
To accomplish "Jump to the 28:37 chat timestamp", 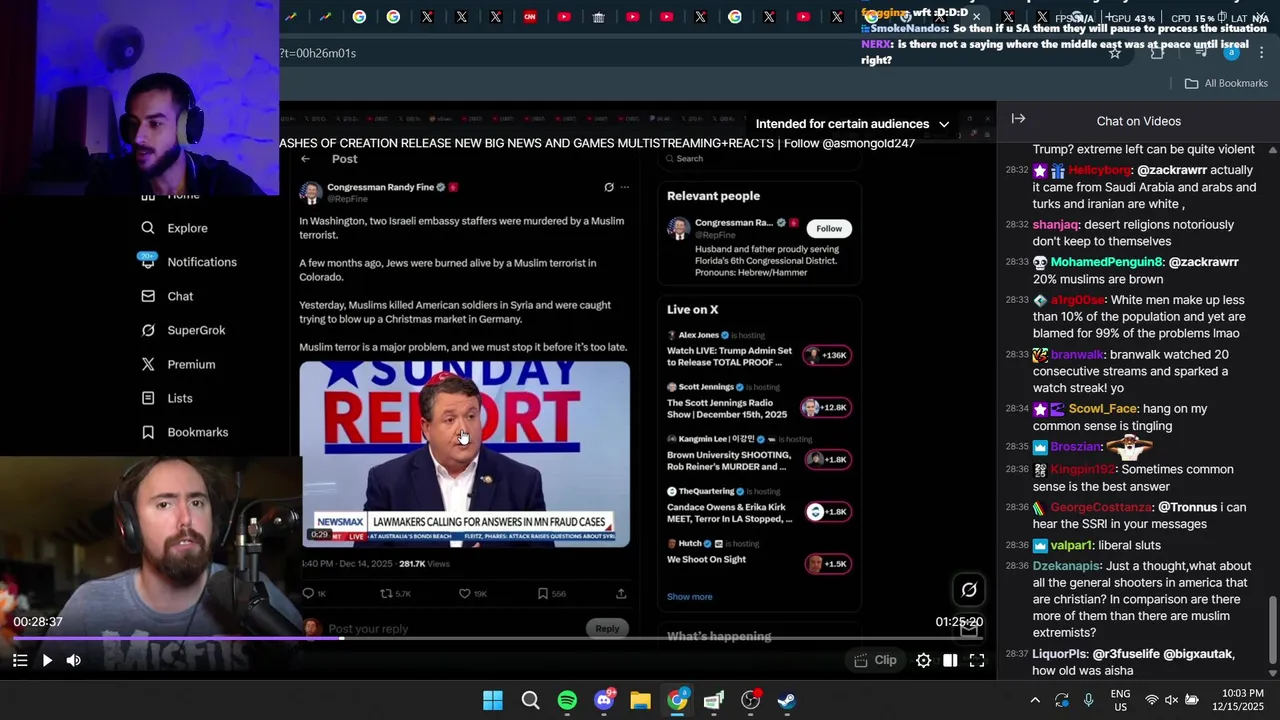I will (x=1016, y=653).
